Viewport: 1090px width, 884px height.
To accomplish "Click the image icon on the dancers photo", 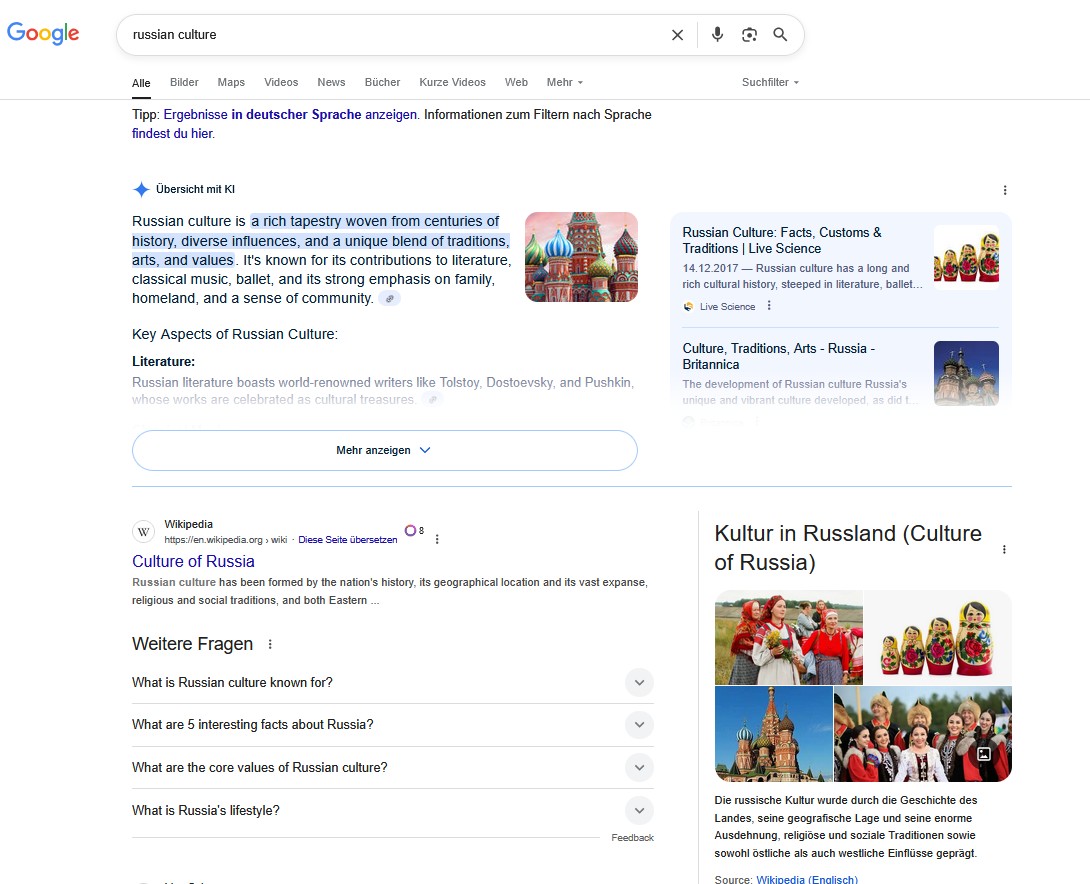I will click(x=984, y=754).
